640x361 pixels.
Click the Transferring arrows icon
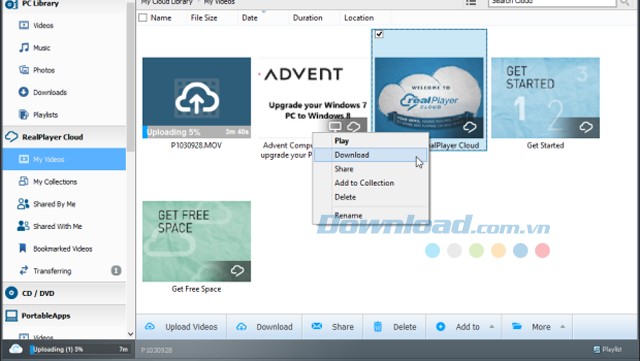coord(24,270)
